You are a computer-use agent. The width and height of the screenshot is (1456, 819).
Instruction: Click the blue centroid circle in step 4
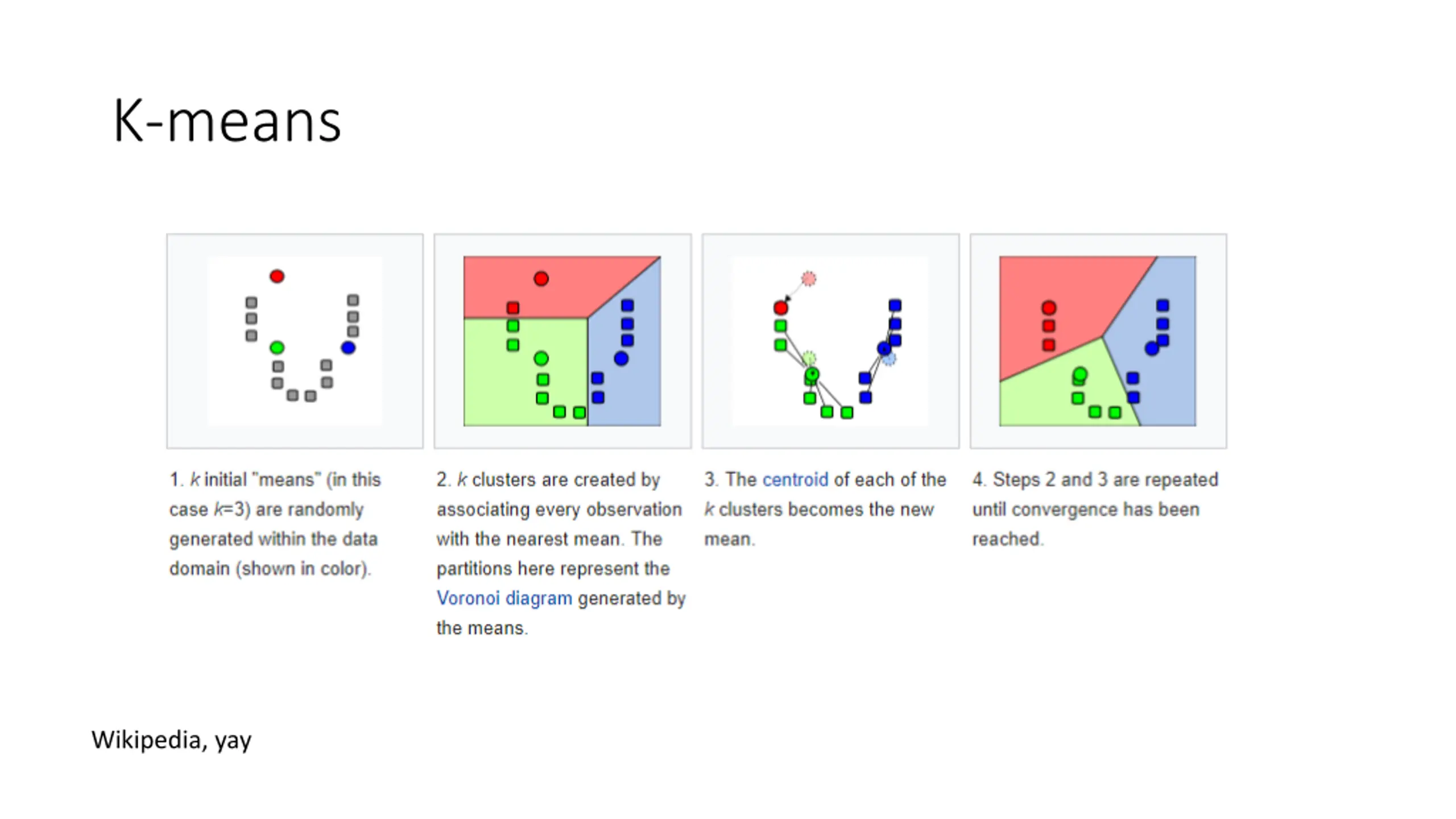tap(1152, 349)
